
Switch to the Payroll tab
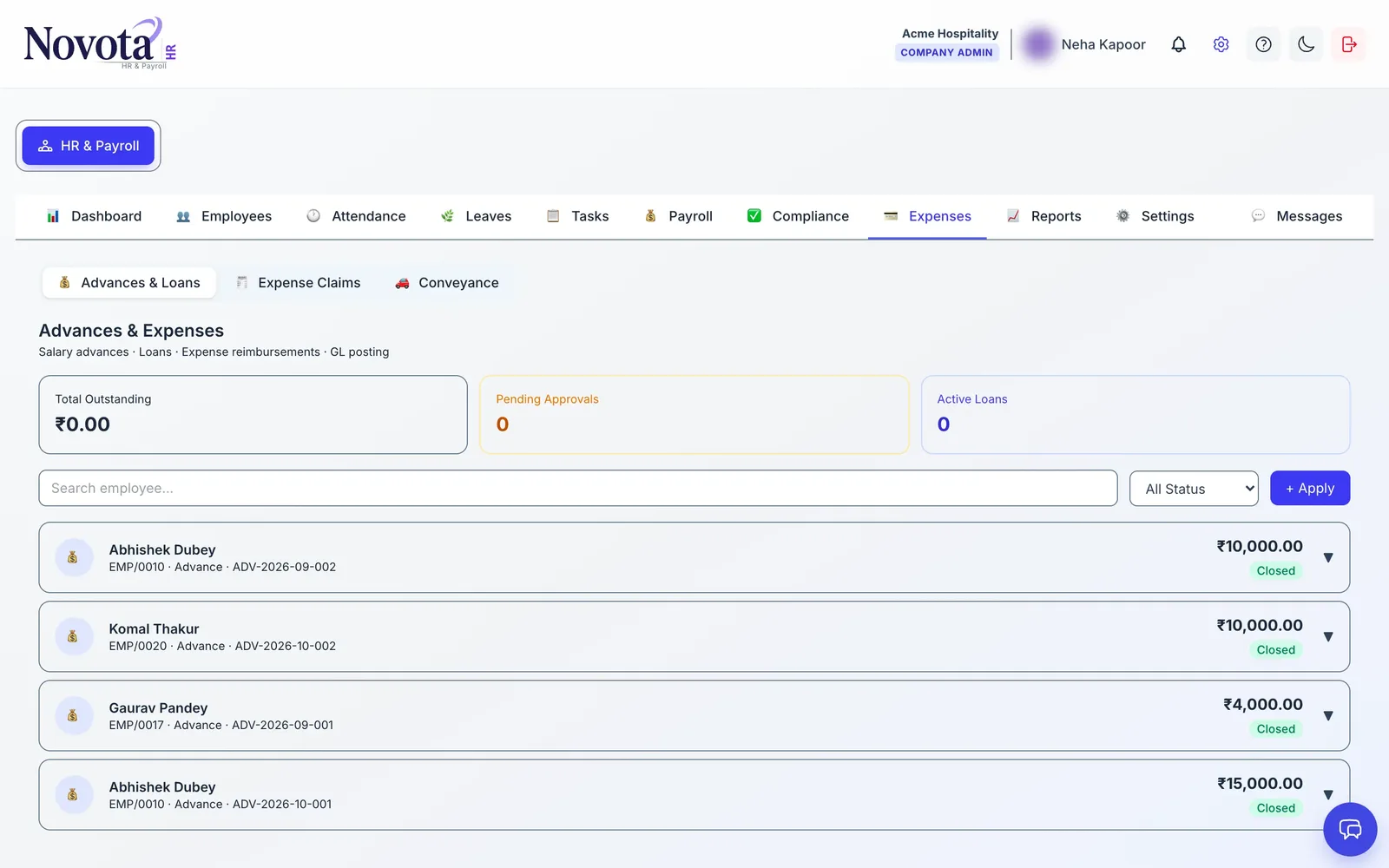pyautogui.click(x=678, y=216)
